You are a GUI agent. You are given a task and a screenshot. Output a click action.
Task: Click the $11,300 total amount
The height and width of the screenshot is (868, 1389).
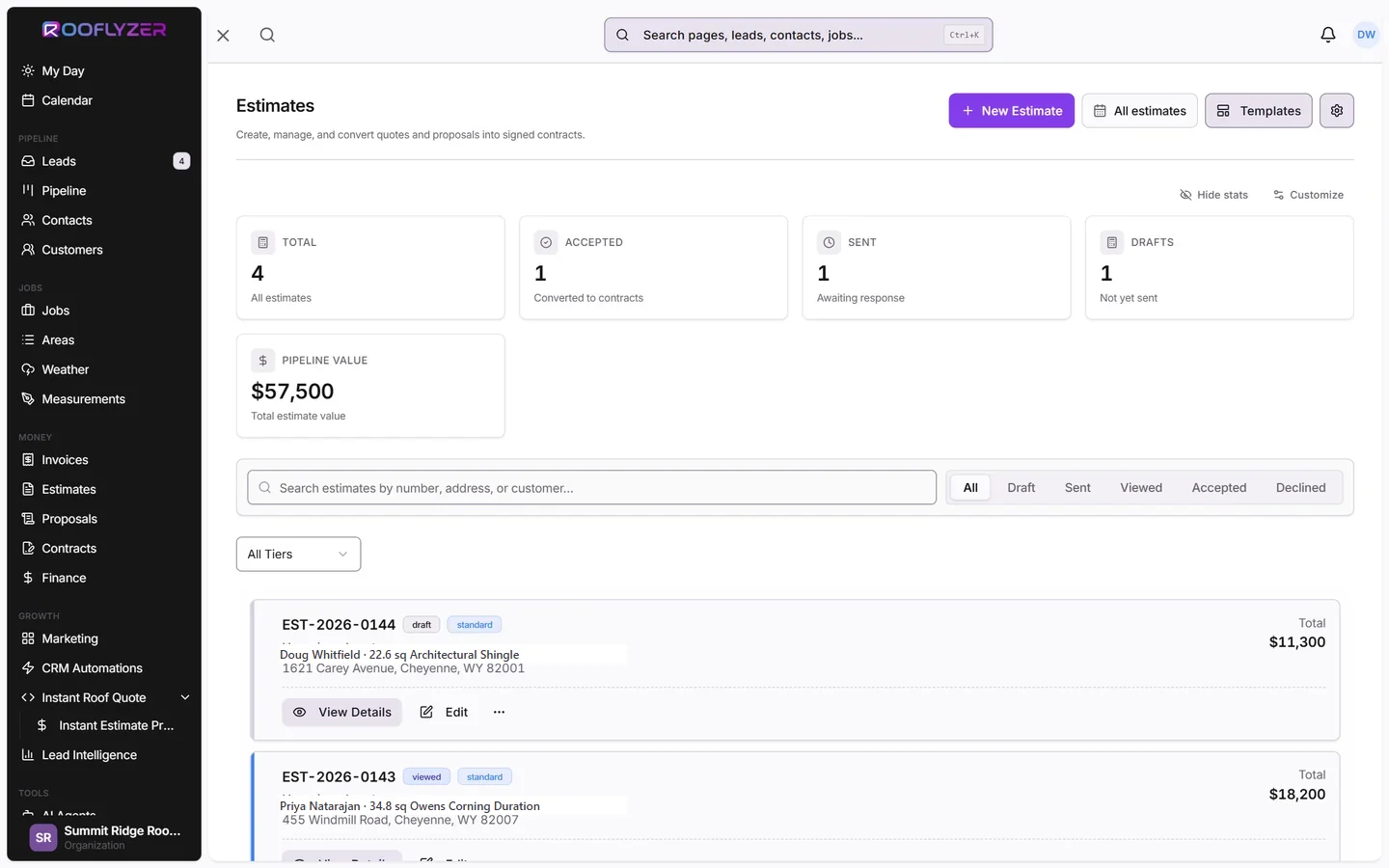[1296, 642]
